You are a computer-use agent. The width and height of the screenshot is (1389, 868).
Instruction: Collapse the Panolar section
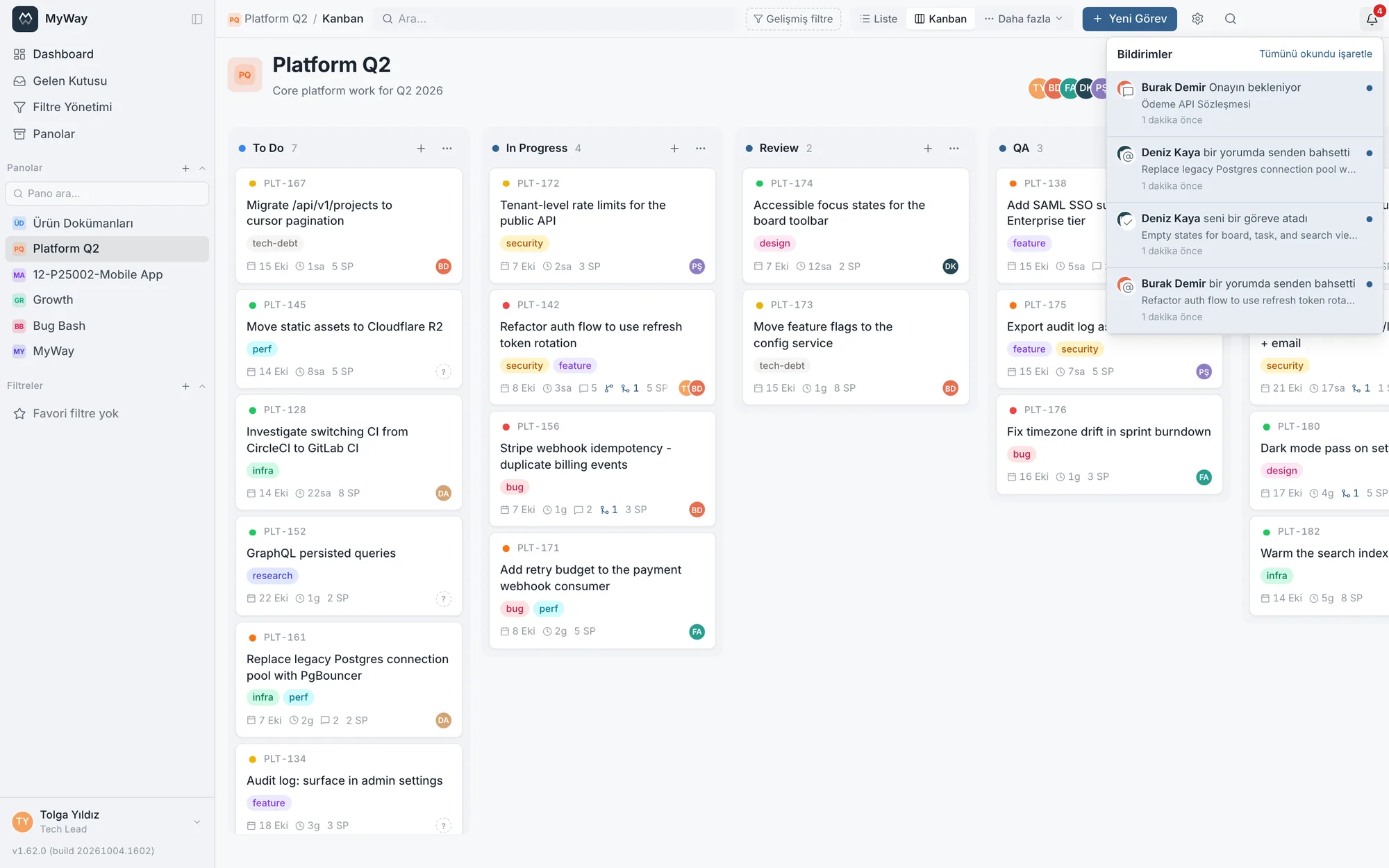pyautogui.click(x=202, y=168)
